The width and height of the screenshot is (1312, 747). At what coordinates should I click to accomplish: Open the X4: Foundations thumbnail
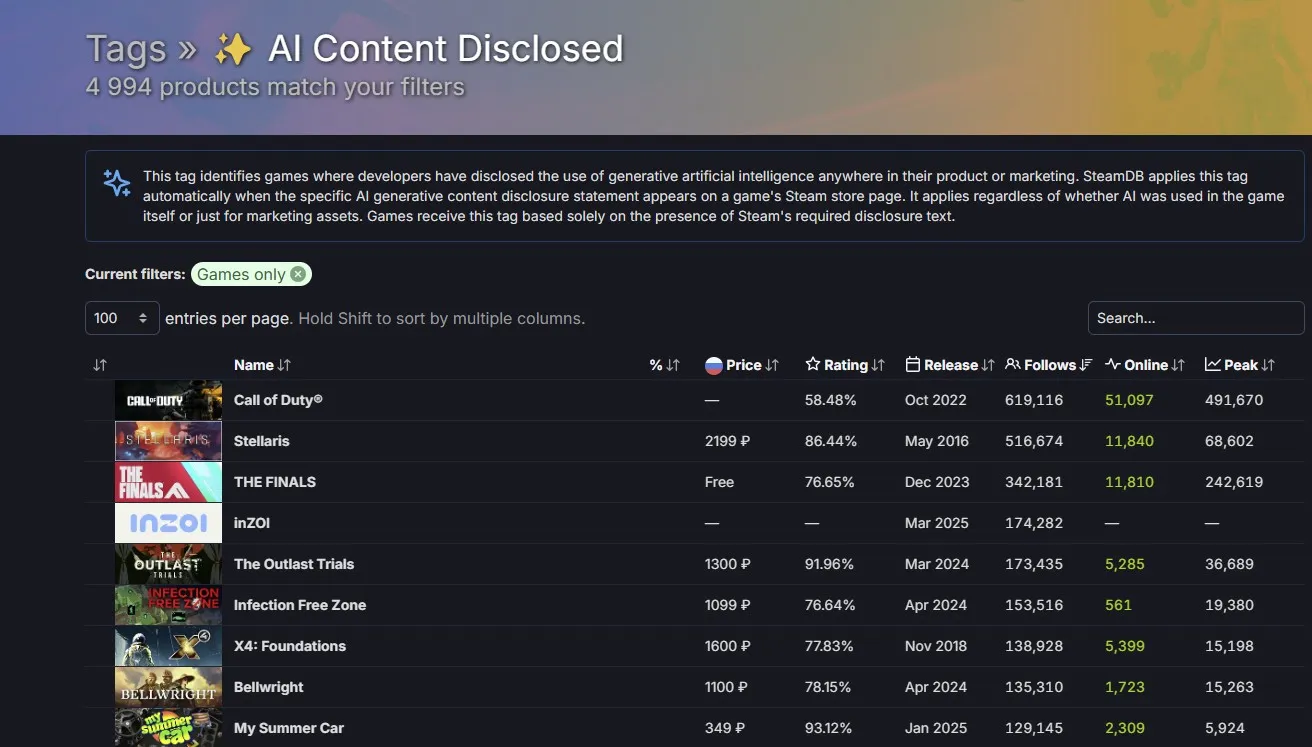click(168, 646)
